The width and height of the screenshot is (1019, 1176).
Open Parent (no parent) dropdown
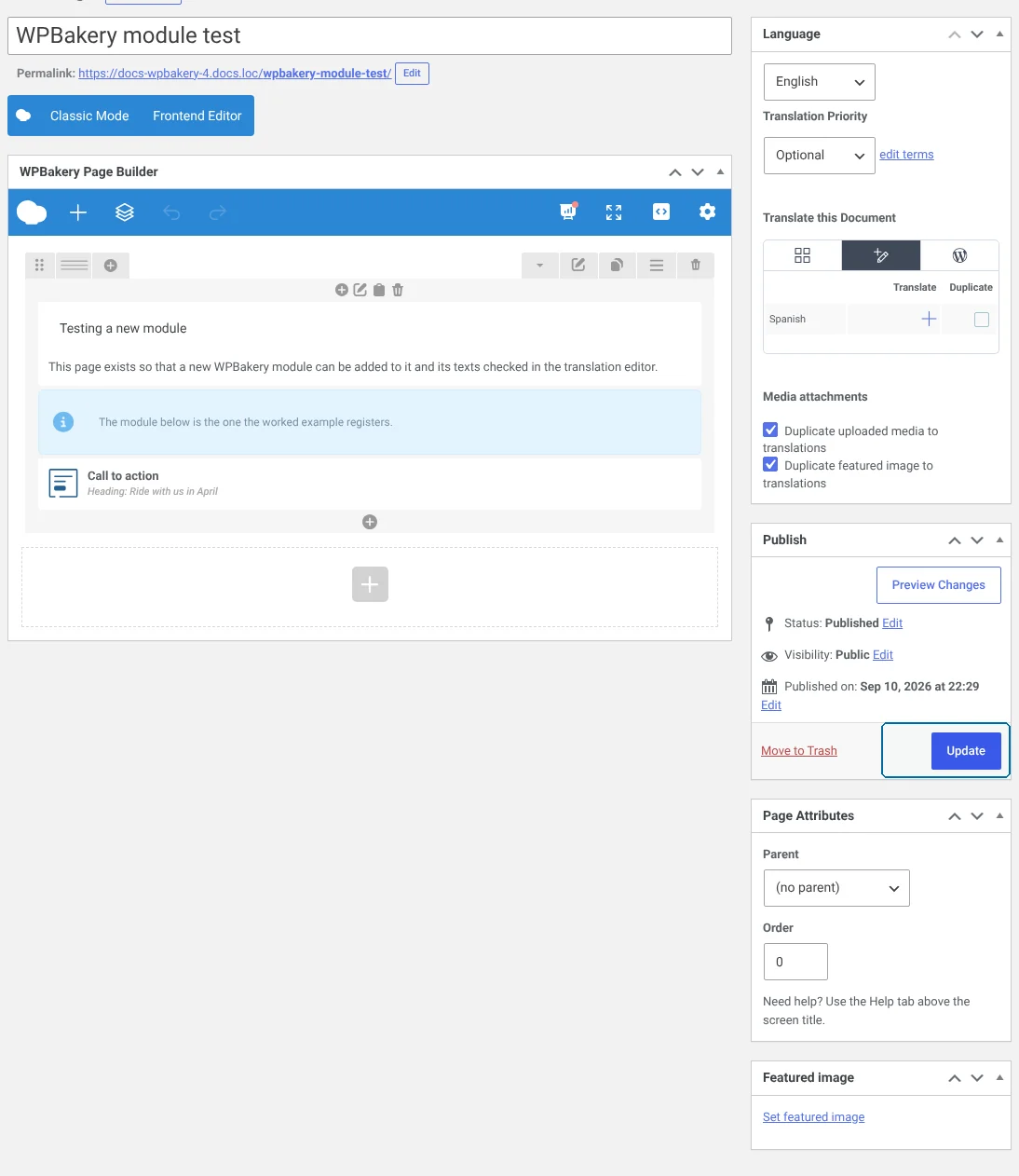tap(836, 888)
